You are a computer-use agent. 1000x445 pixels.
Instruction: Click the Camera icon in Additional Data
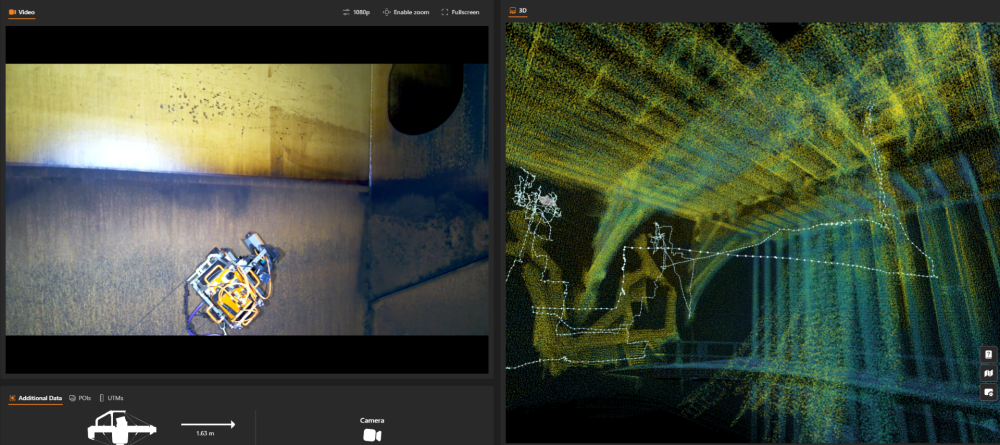[371, 435]
